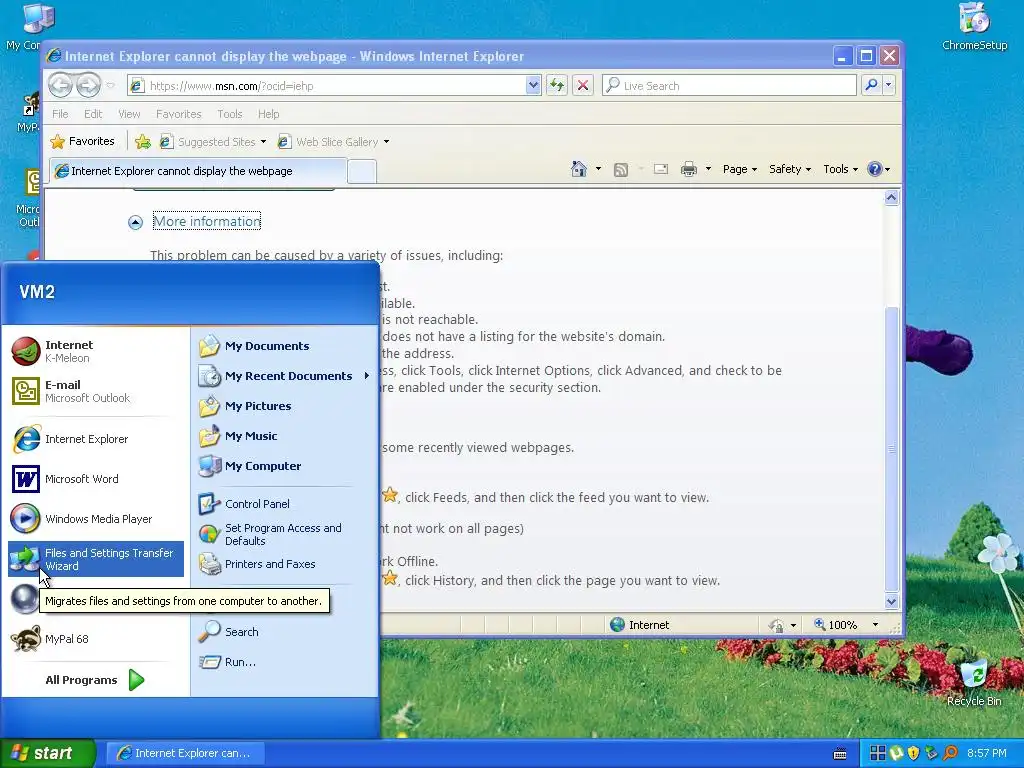Click the vertical scrollbar thumb in IE
The width and height of the screenshot is (1024, 768).
[891, 449]
